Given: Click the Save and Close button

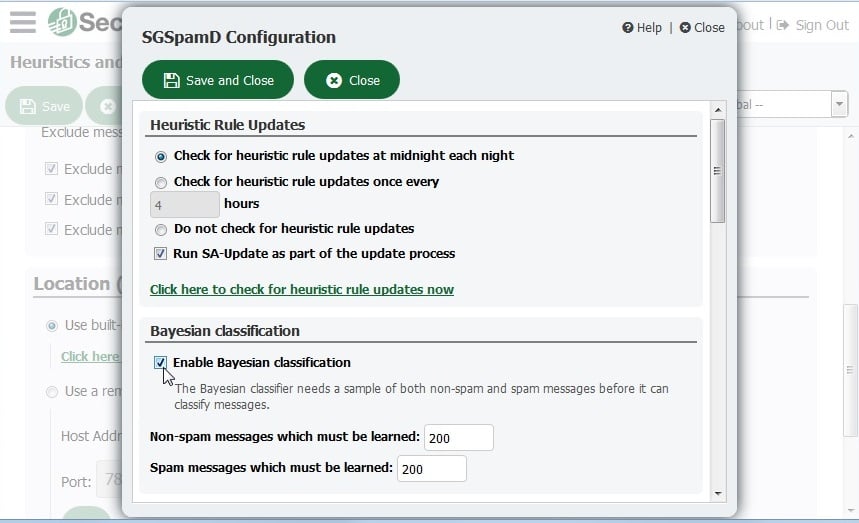Looking at the screenshot, I should tap(217, 80).
